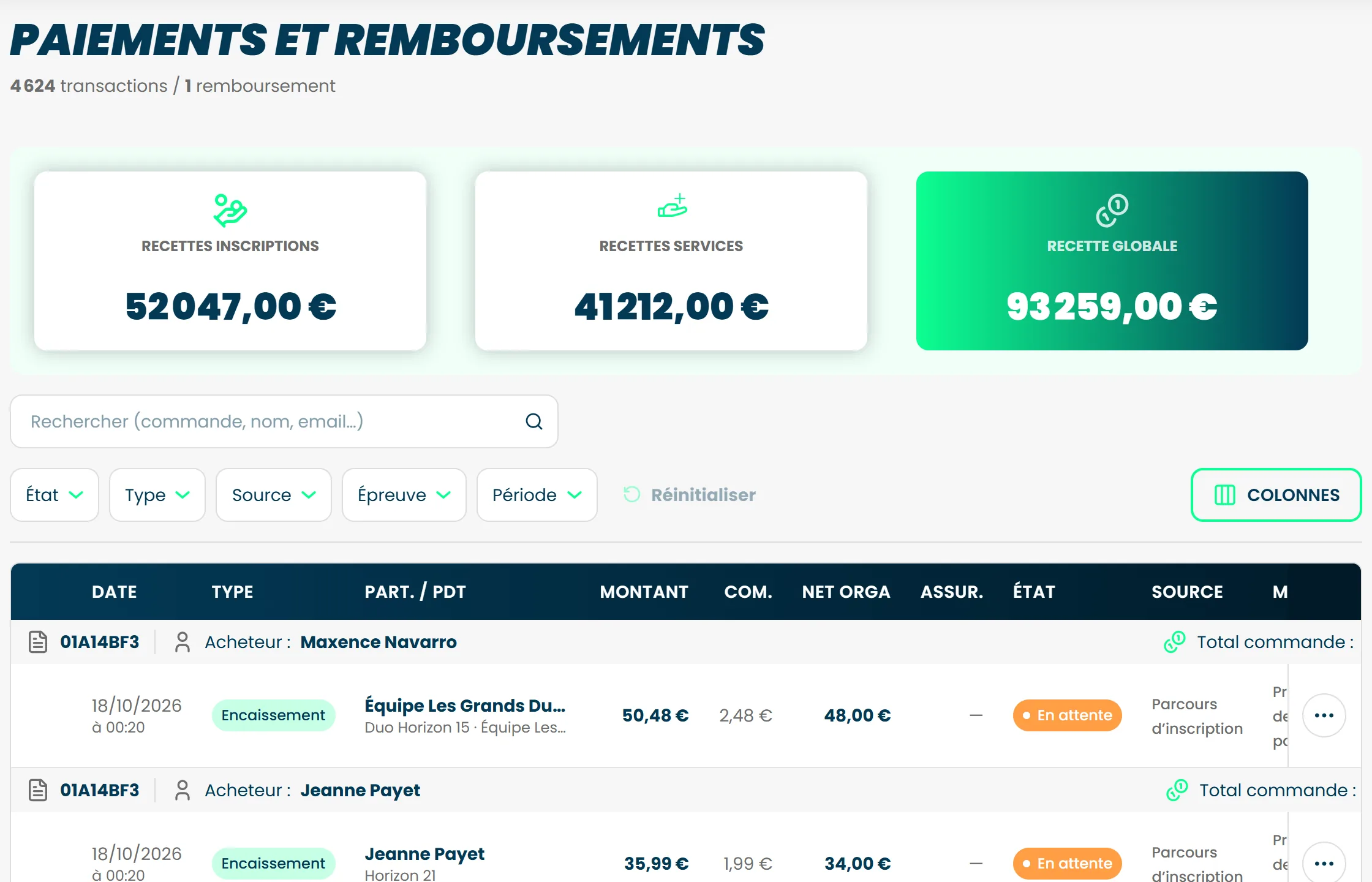Click the coins icon on the Jeanne Payet total
1372x882 pixels.
(x=1177, y=790)
